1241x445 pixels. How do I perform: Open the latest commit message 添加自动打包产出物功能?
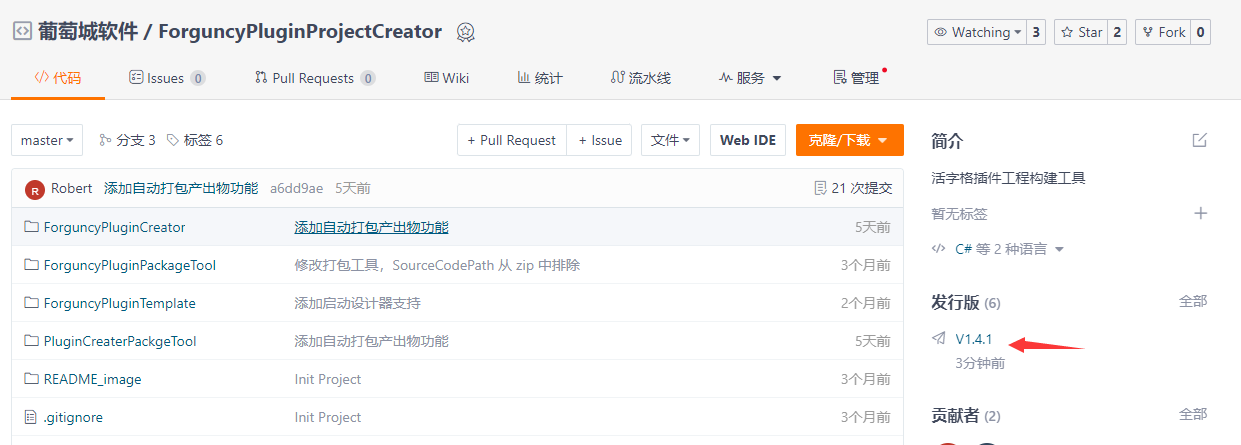(181, 188)
